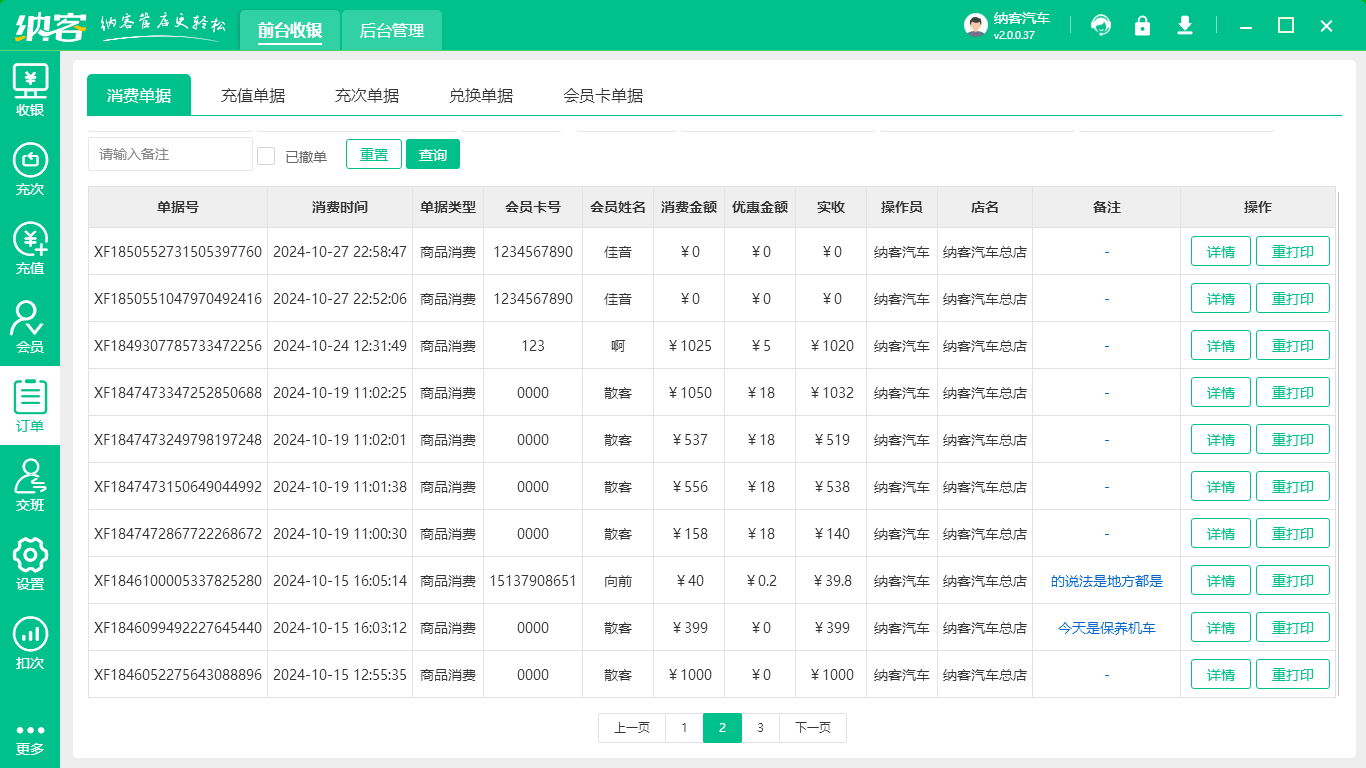
Task: Switch to the 后台管理 tab
Action: pyautogui.click(x=391, y=31)
